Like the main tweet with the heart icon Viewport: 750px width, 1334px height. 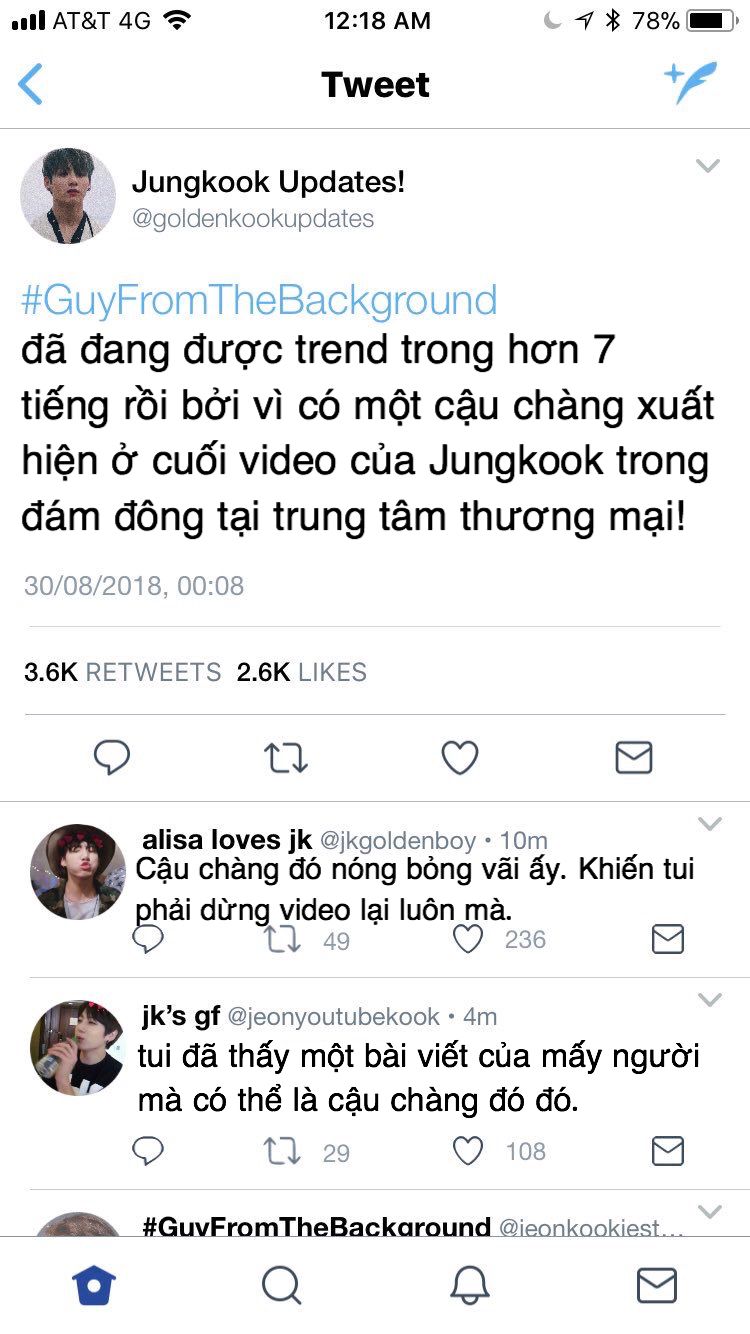point(460,758)
